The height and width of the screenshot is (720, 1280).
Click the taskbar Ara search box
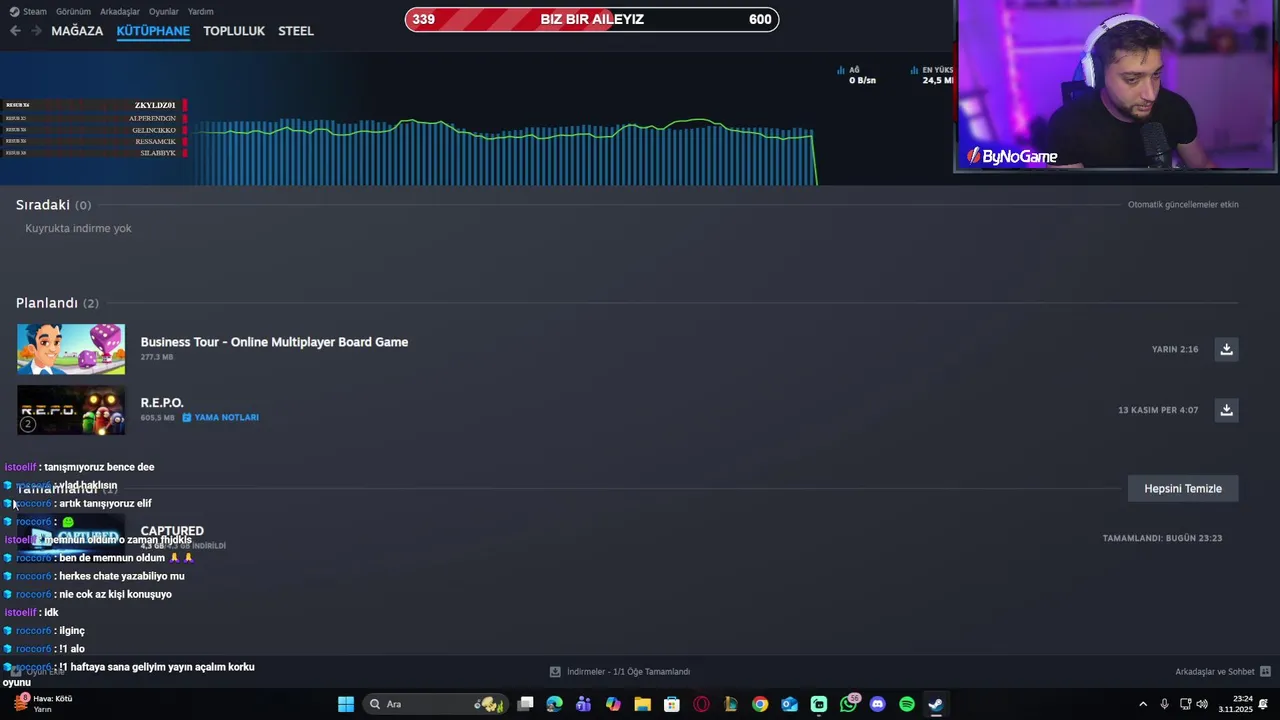pos(437,704)
